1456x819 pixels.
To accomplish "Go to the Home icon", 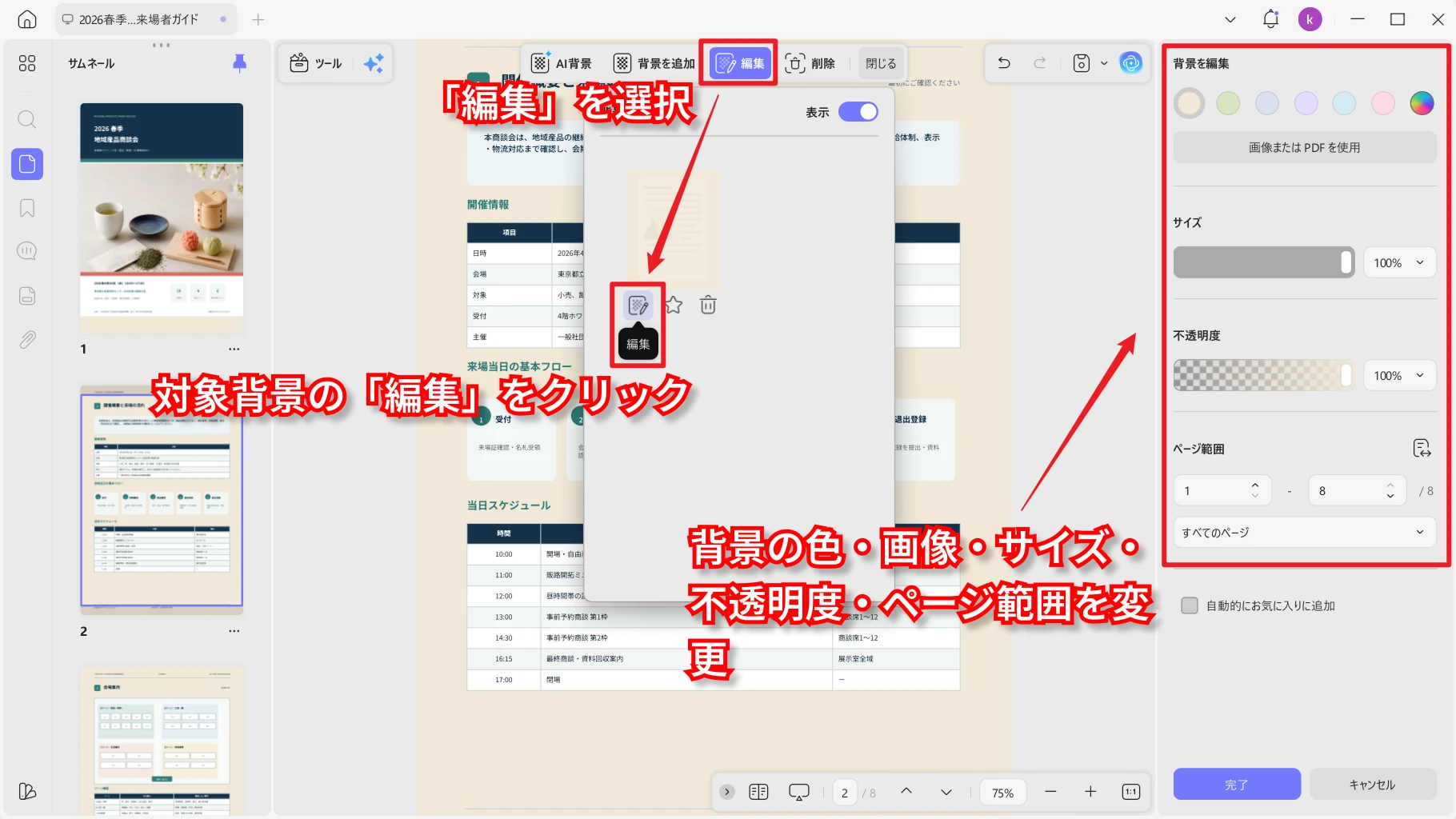I will pyautogui.click(x=27, y=19).
